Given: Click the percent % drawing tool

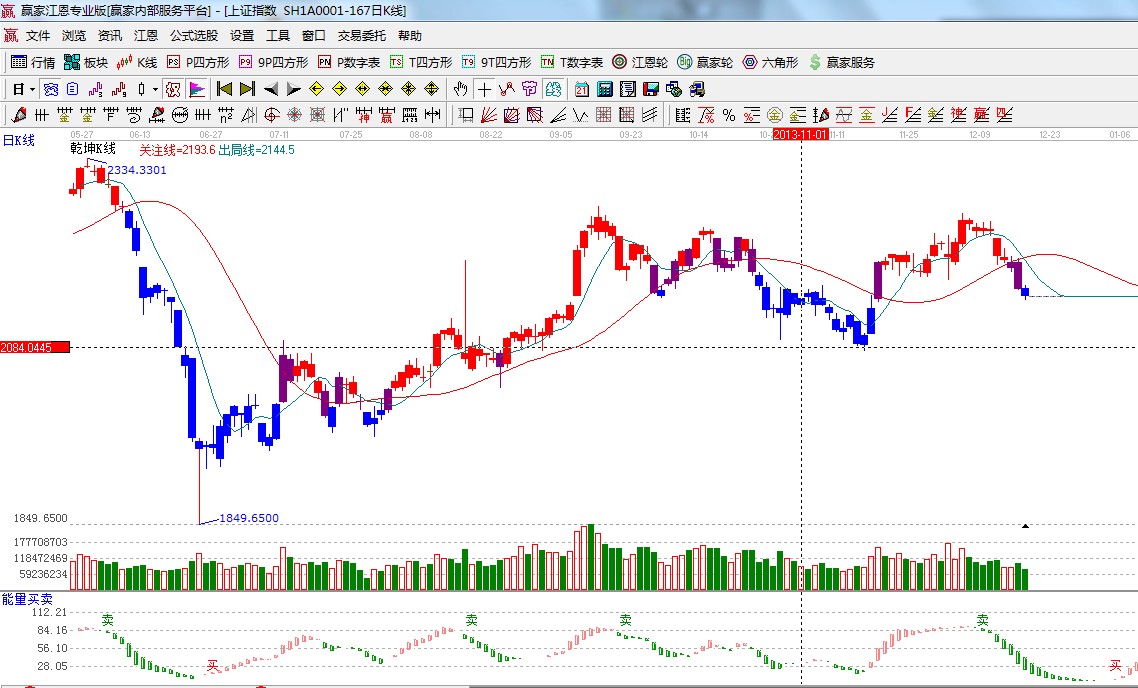Looking at the screenshot, I should (x=729, y=115).
